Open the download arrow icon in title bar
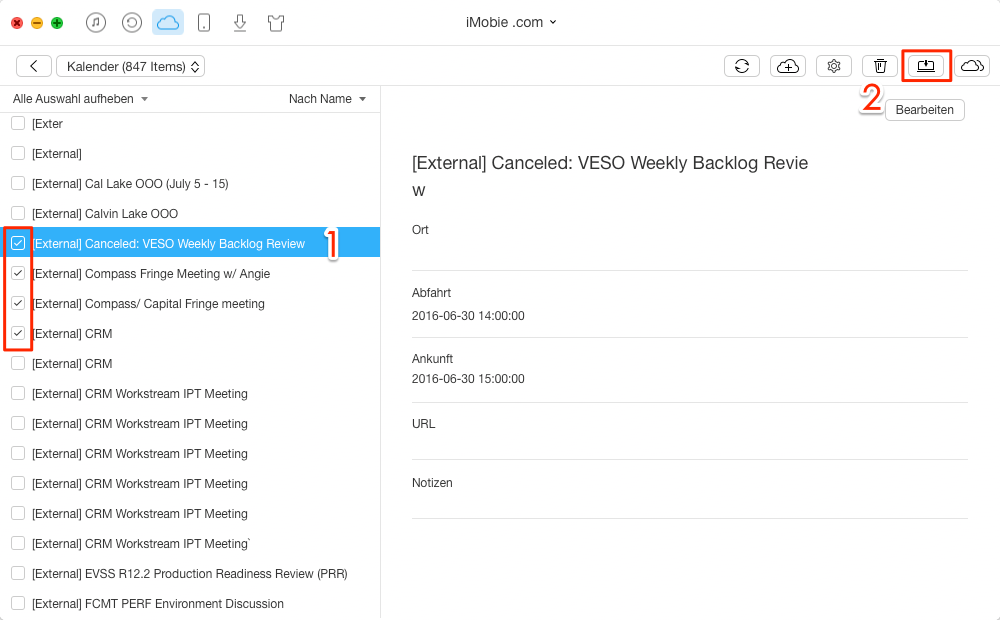 pos(240,23)
